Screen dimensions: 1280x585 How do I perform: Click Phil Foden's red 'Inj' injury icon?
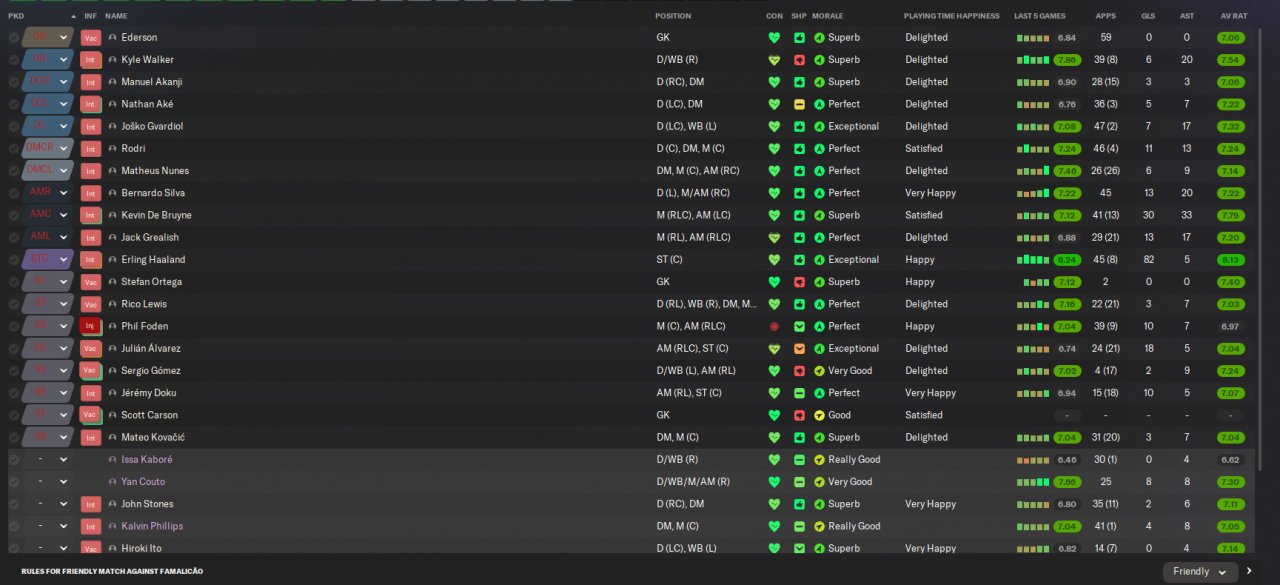coord(91,326)
